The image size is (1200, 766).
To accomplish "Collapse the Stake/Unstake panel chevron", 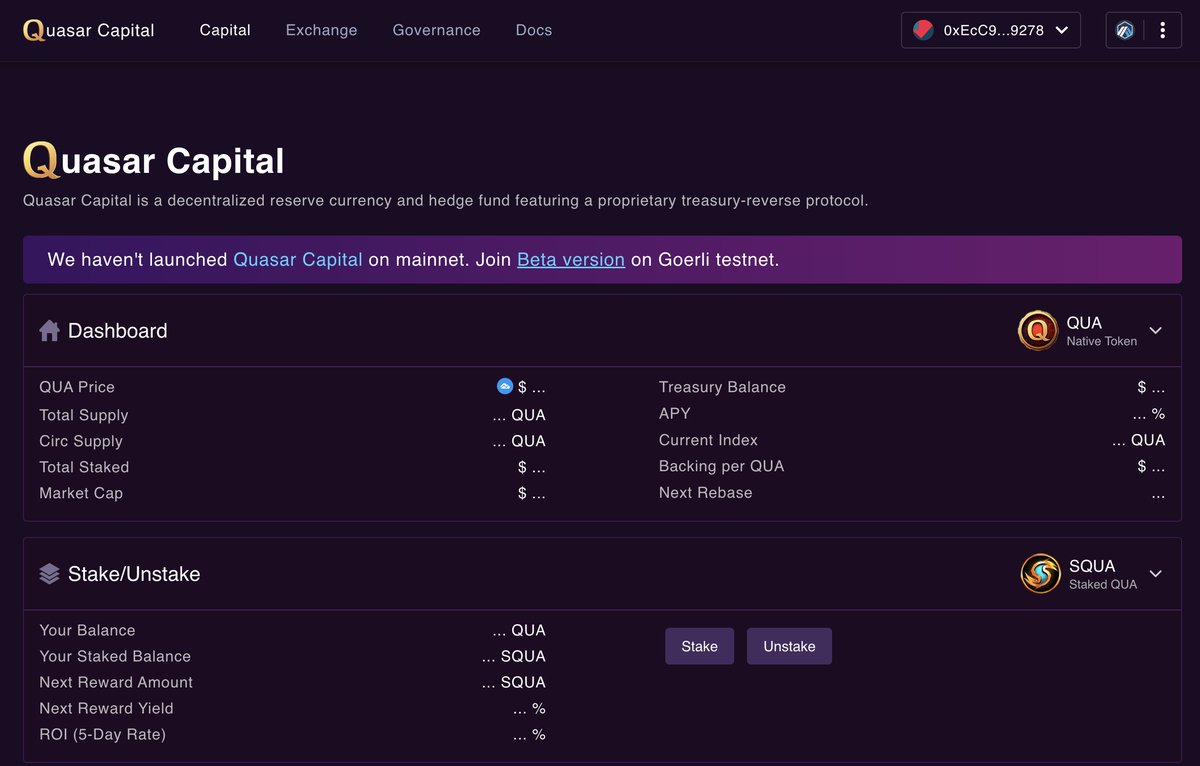I will click(1156, 574).
